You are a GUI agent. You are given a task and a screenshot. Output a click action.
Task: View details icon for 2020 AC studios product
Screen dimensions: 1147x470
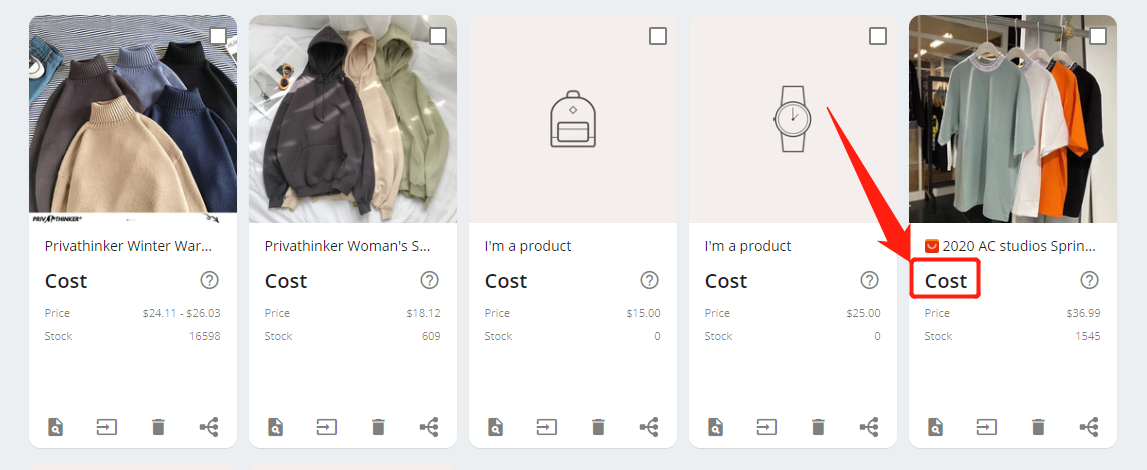[936, 426]
